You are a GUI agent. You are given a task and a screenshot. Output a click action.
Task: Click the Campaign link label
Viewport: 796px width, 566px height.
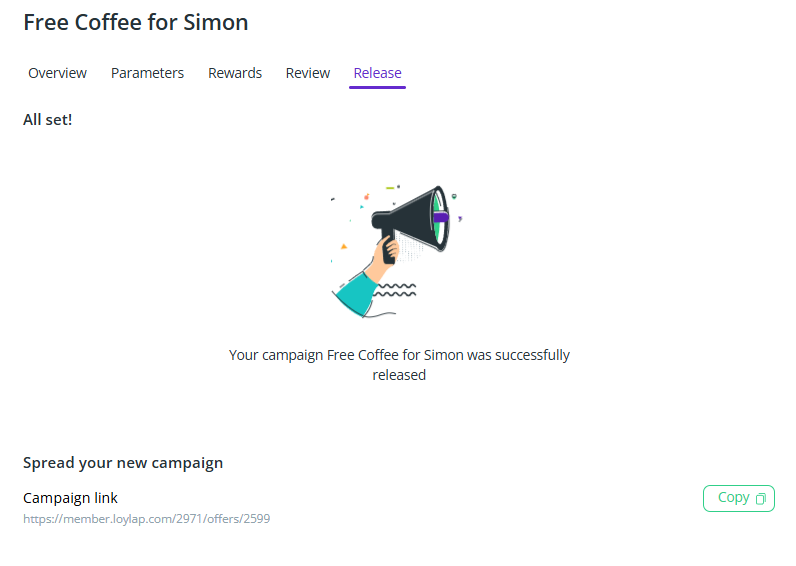click(x=71, y=498)
